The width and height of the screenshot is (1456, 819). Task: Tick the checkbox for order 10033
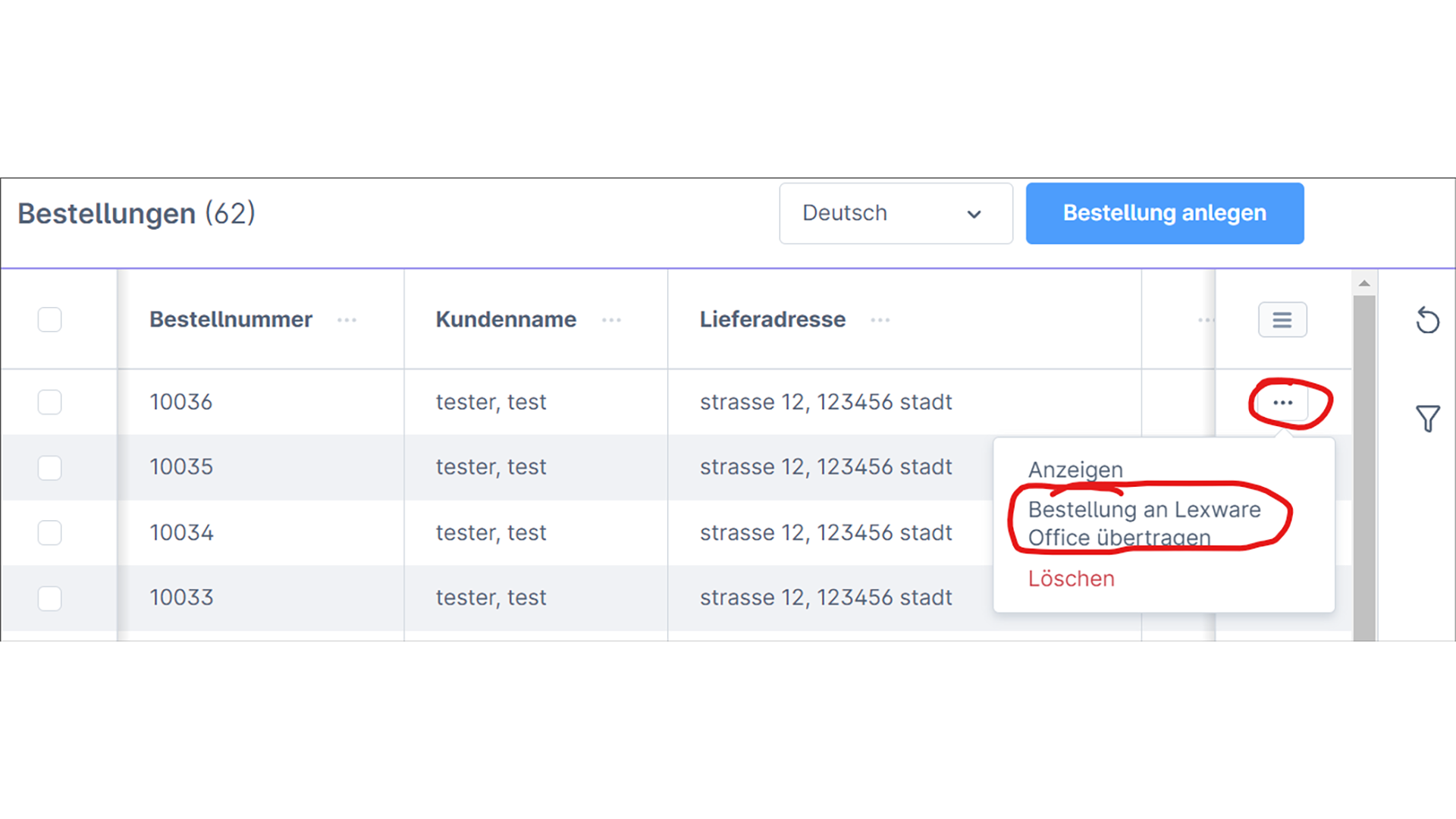coord(50,598)
